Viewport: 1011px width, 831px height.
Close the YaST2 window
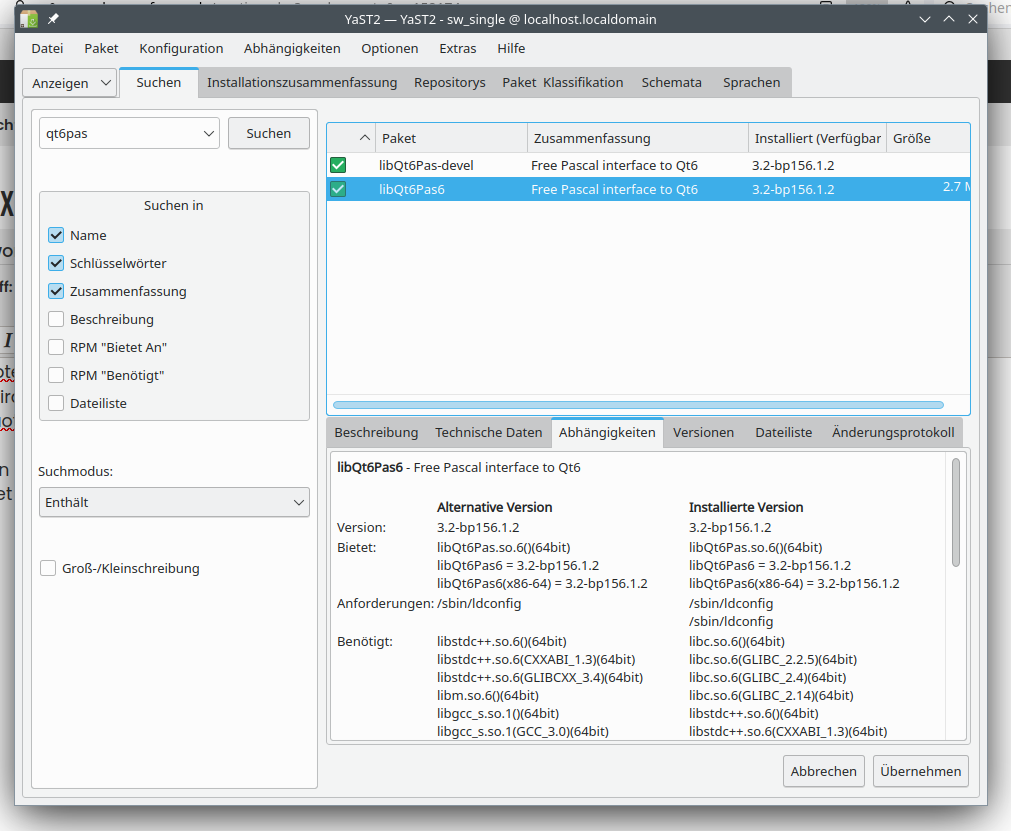click(x=973, y=19)
